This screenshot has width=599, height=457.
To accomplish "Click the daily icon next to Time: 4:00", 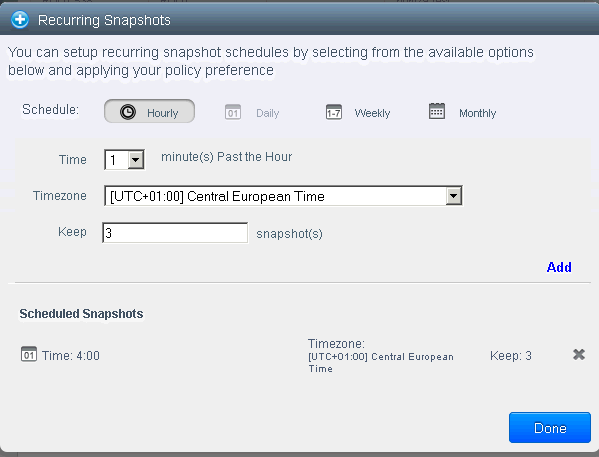I will coord(29,354).
